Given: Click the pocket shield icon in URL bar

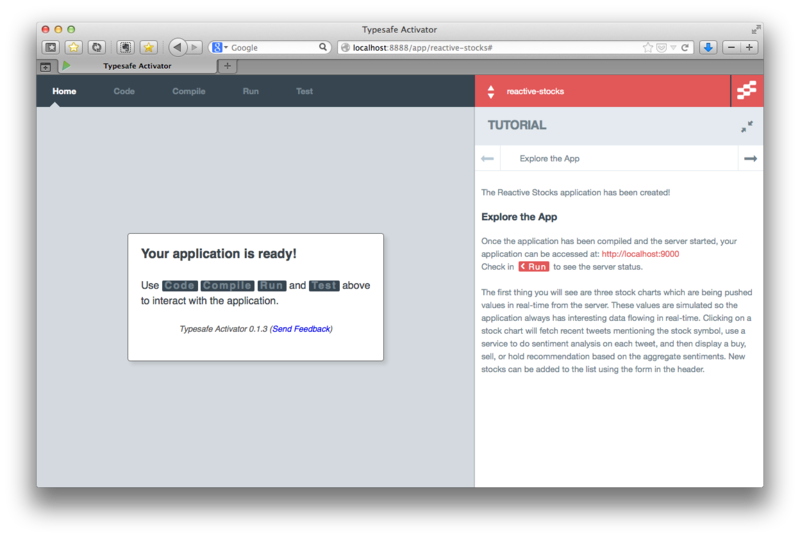Looking at the screenshot, I should tap(661, 47).
